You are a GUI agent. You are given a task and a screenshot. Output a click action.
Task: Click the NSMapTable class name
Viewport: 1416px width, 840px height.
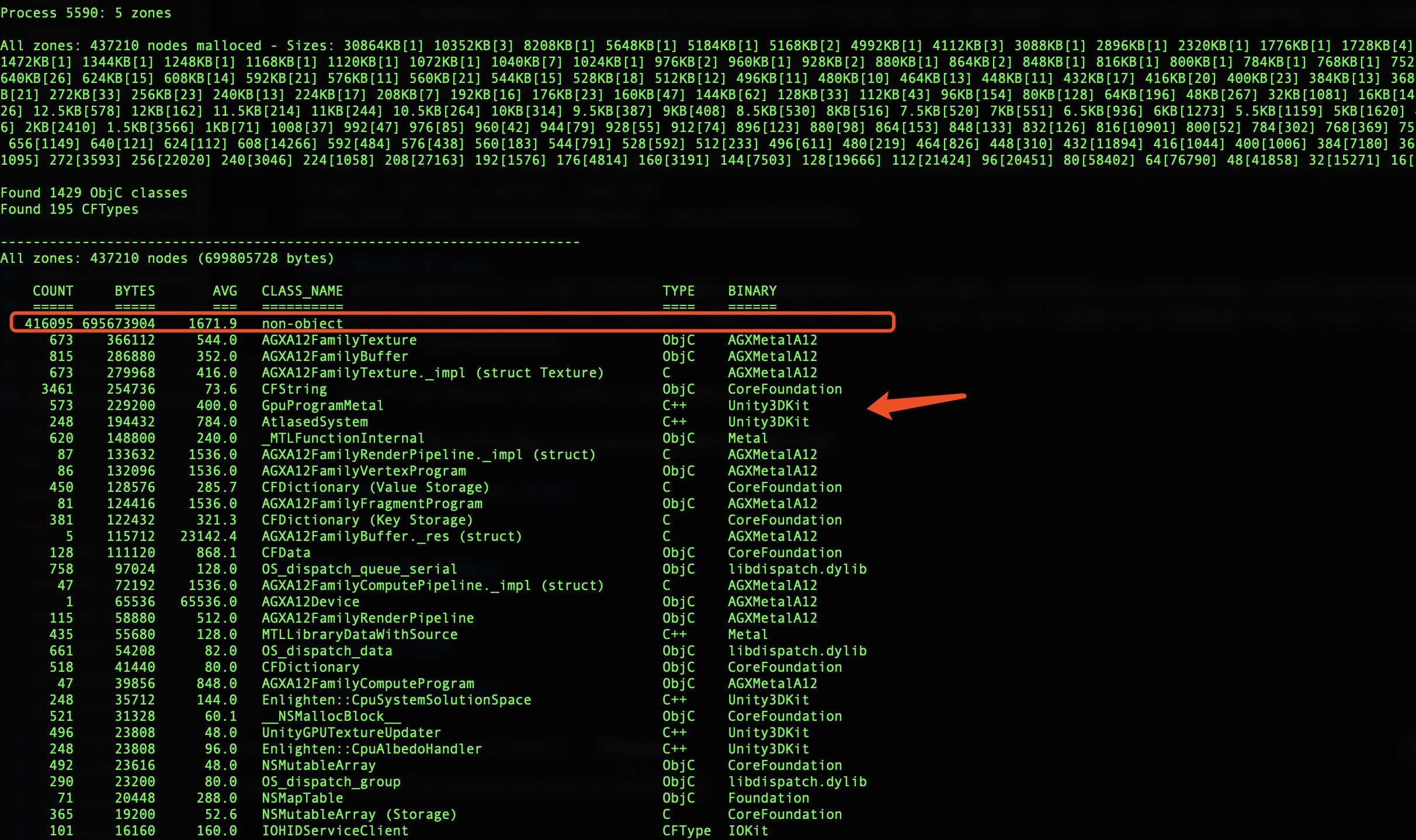click(x=303, y=798)
